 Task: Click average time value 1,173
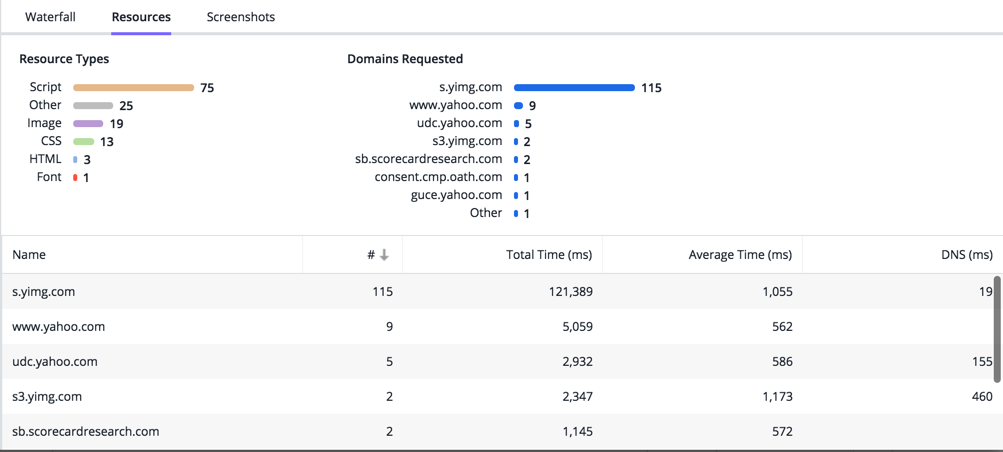[777, 396]
